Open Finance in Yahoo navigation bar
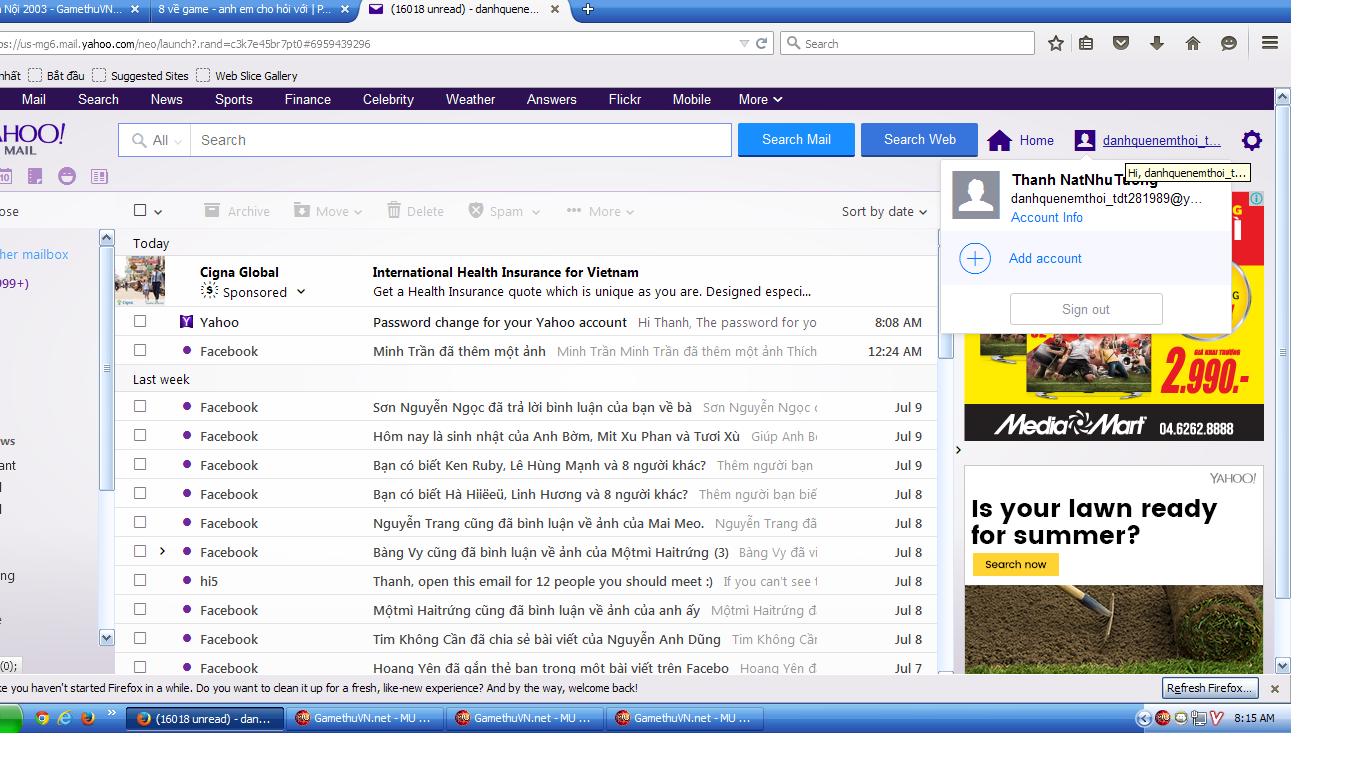This screenshot has height=768, width=1366. [x=308, y=99]
